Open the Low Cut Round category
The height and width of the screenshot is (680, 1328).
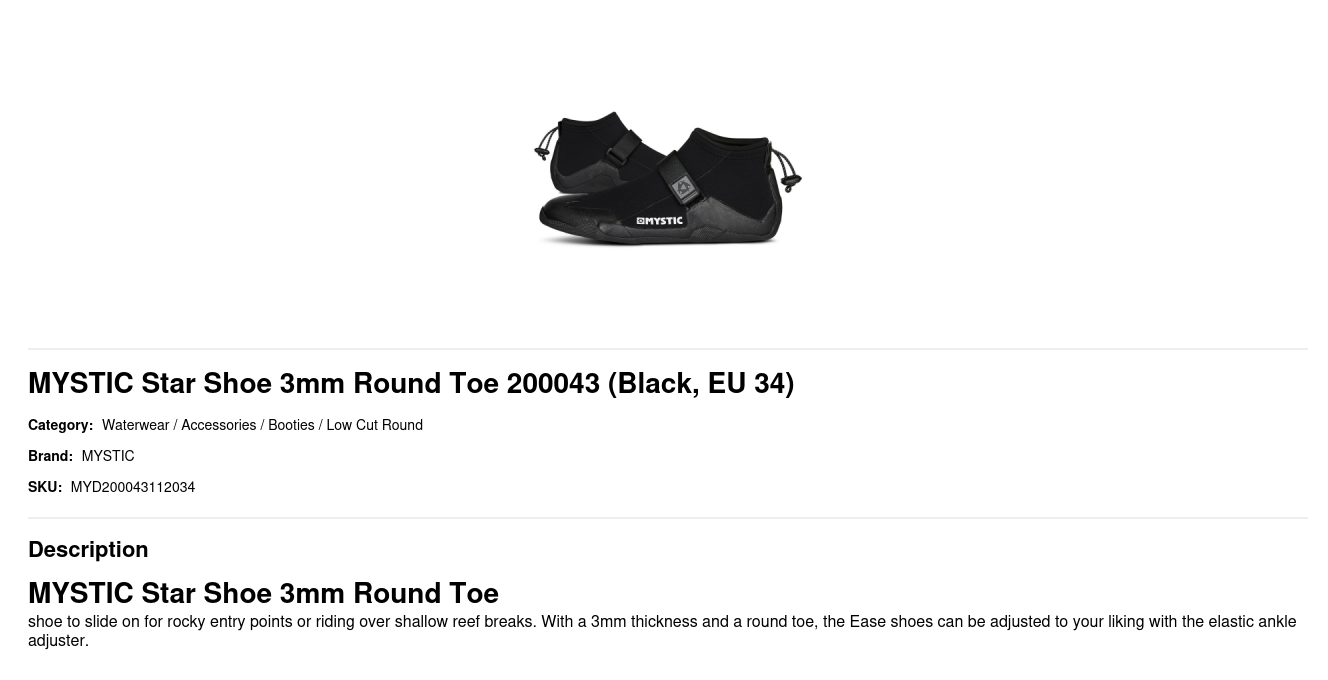tap(374, 425)
